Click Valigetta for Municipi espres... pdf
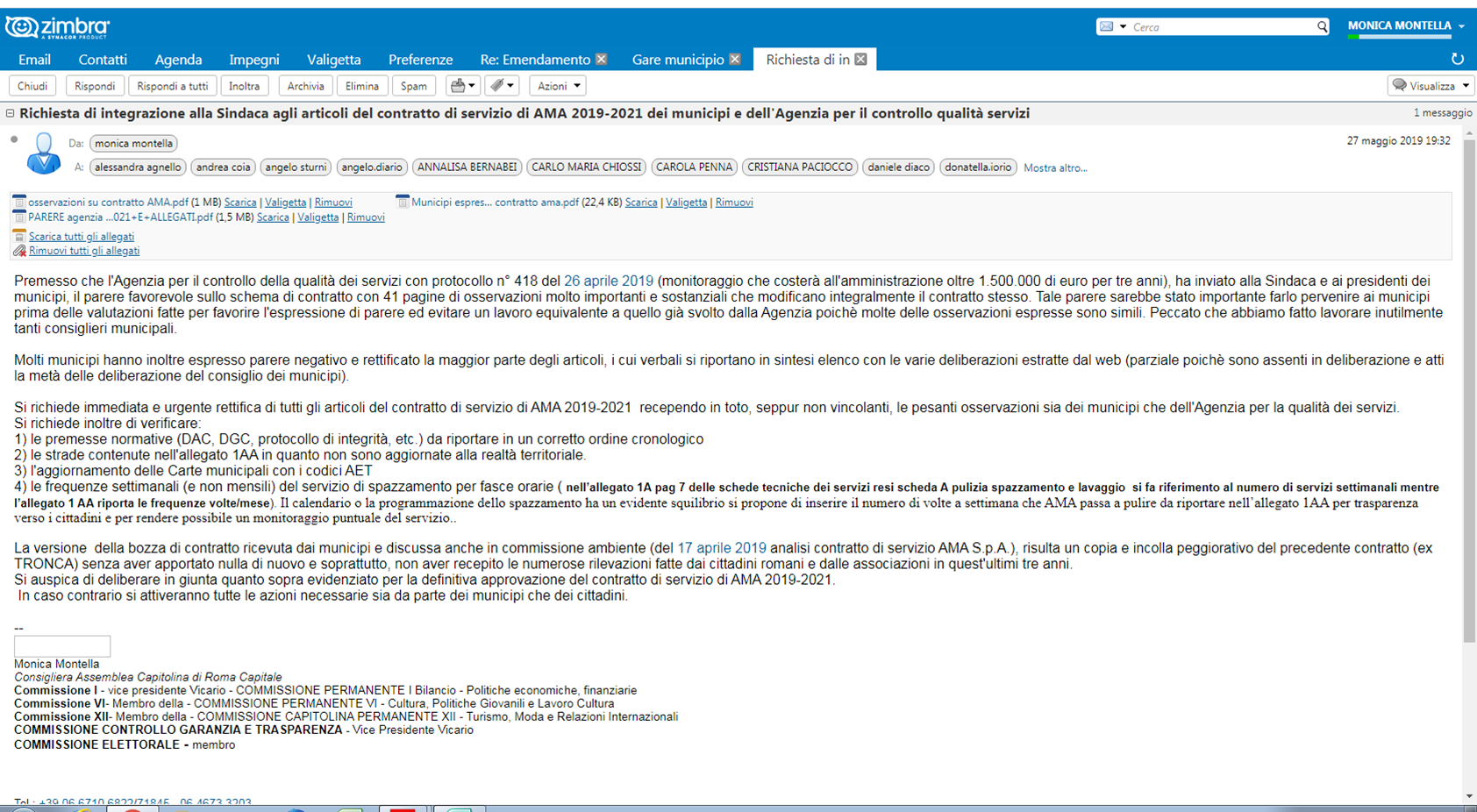 tap(686, 203)
